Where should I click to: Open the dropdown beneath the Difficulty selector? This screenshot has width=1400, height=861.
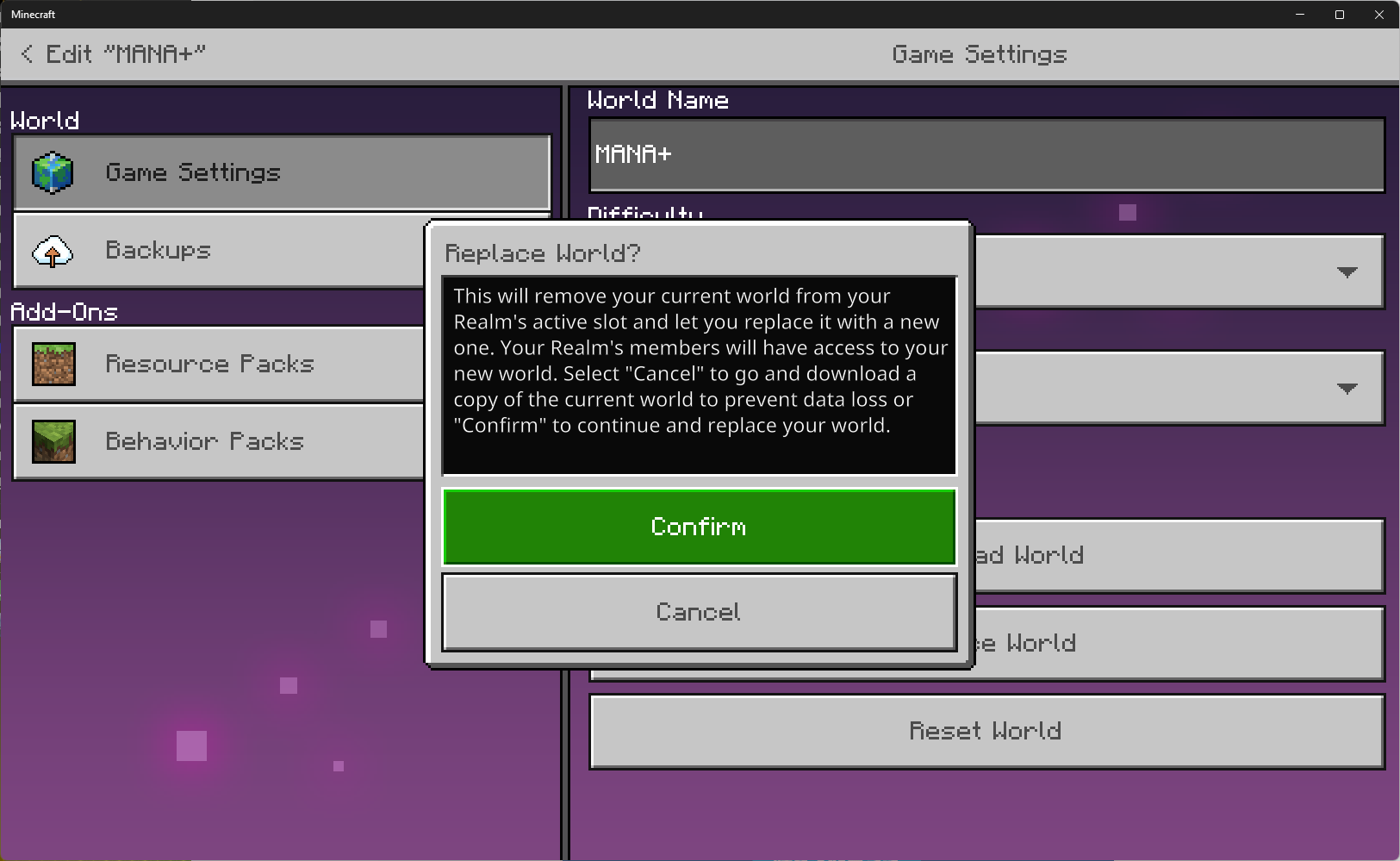pyautogui.click(x=1179, y=388)
